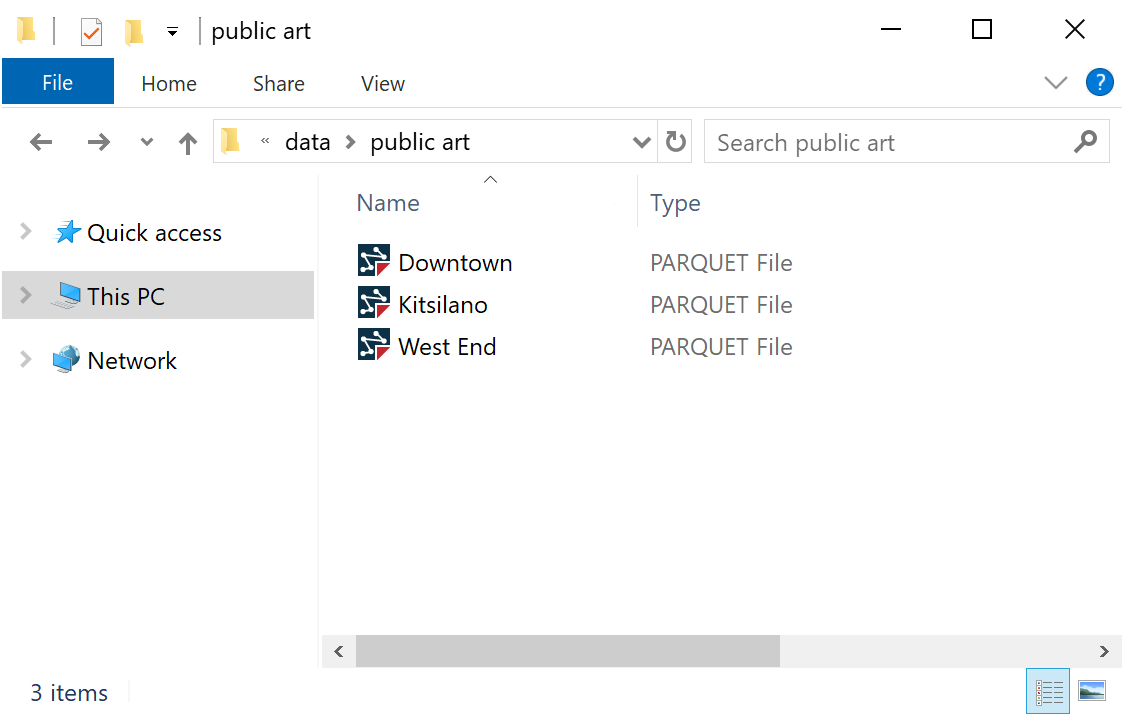1124x716 pixels.
Task: Switch to the View ribbon tab
Action: [382, 83]
